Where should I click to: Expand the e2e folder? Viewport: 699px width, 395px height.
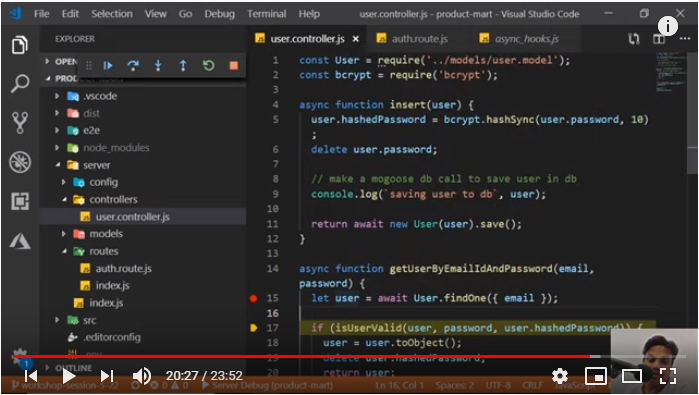click(x=57, y=130)
